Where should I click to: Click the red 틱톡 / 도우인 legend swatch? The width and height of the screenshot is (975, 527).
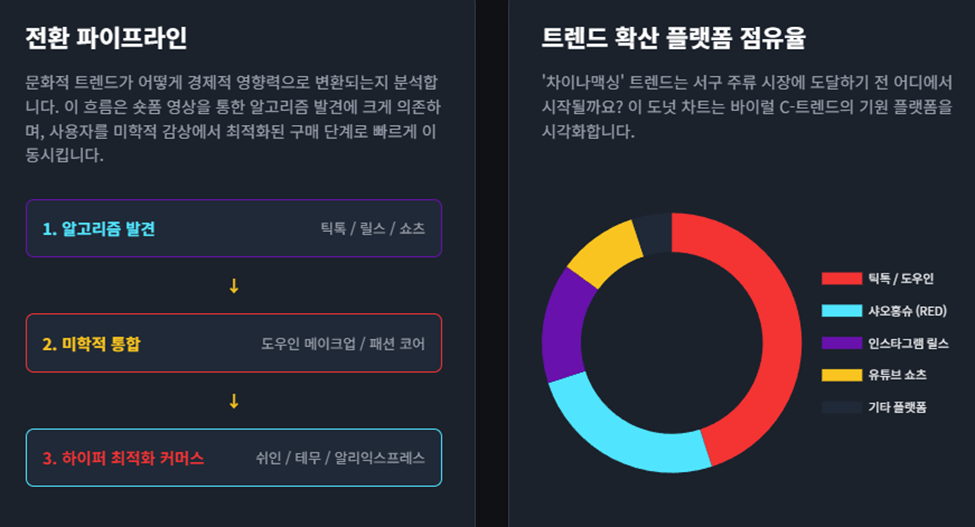pos(841,278)
